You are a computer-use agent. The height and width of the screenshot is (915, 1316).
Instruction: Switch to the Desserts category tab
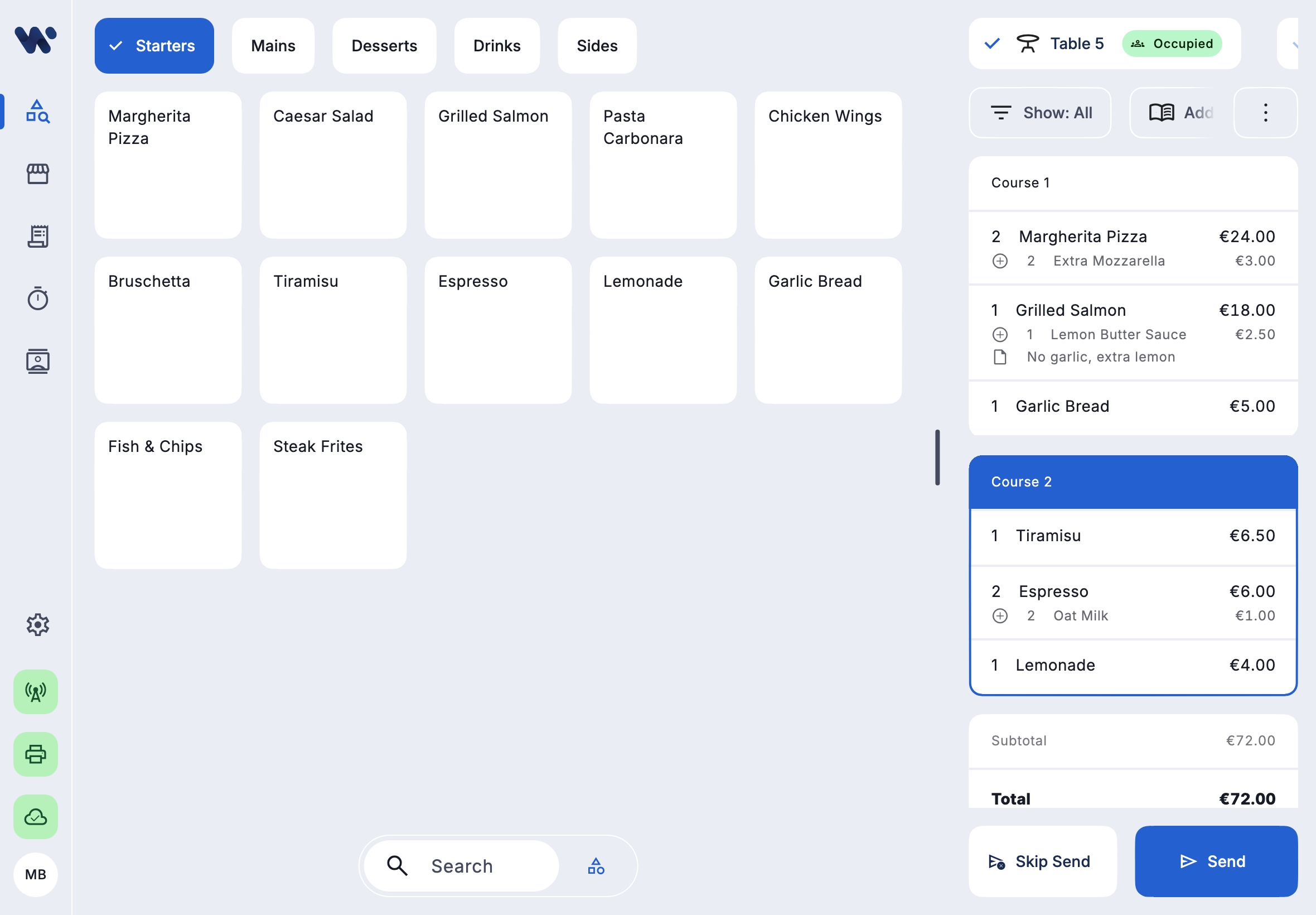pyautogui.click(x=384, y=45)
